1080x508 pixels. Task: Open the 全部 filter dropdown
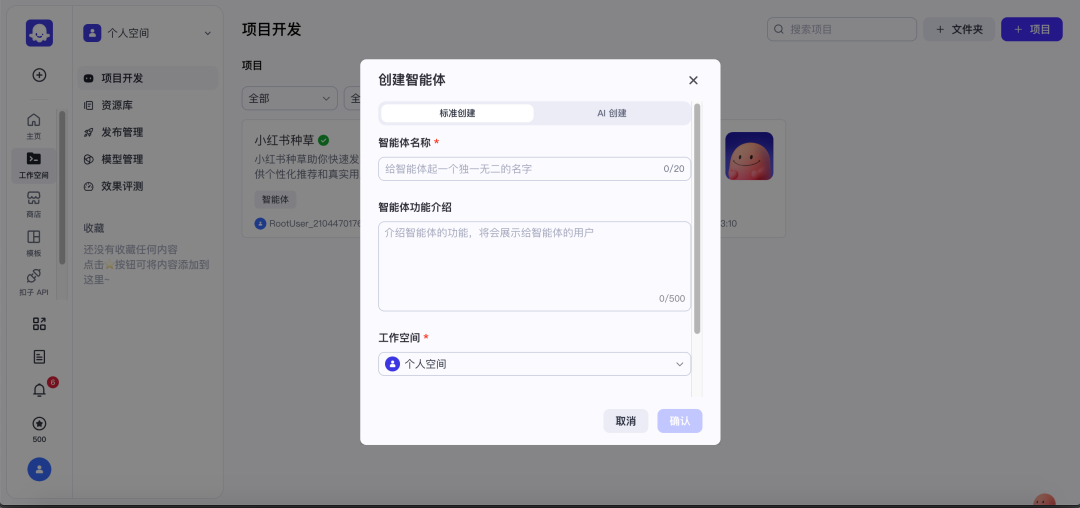pyautogui.click(x=289, y=98)
